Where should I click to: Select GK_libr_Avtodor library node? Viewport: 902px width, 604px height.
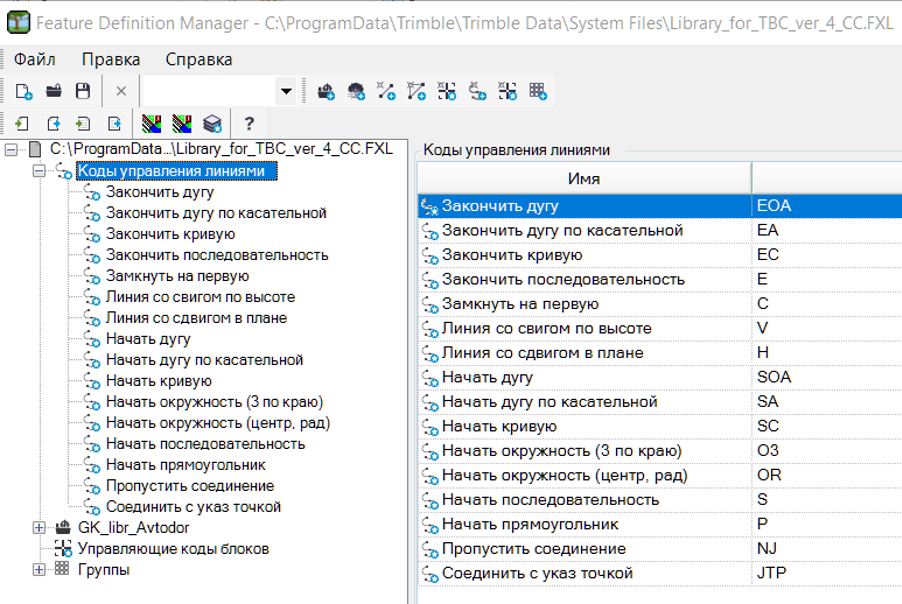coord(133,527)
